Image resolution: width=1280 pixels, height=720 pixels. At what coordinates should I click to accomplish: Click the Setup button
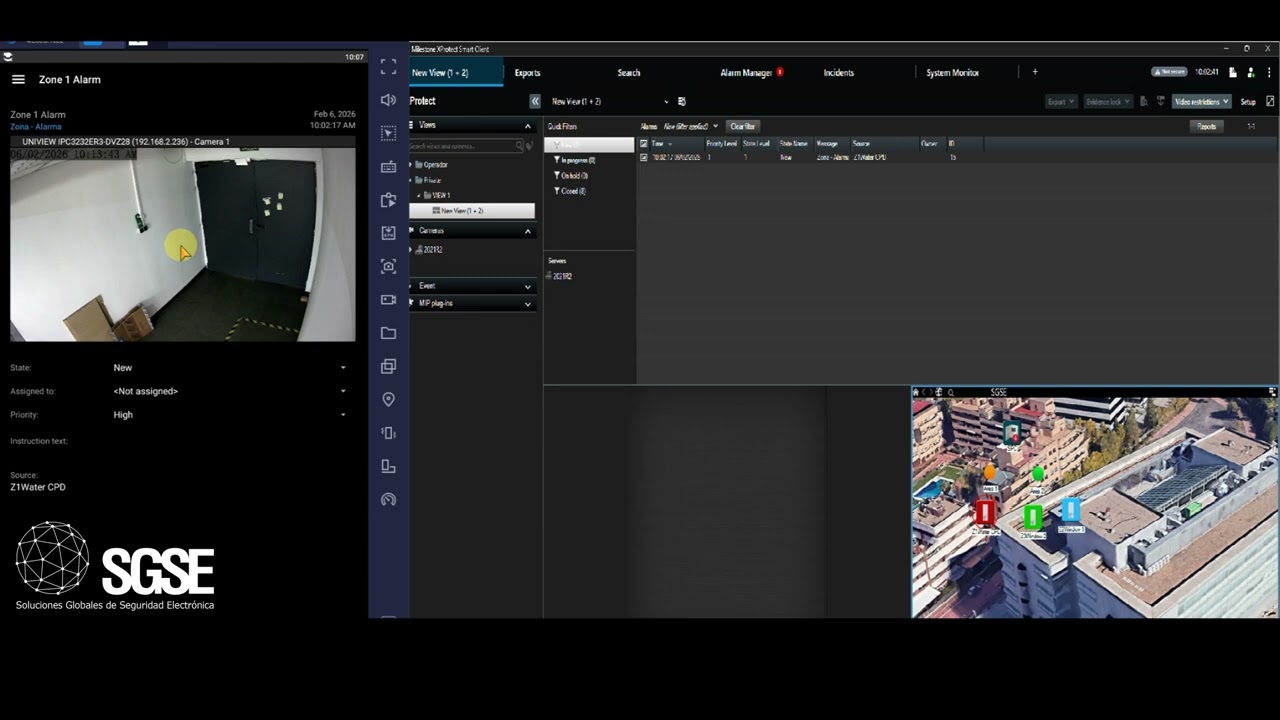tap(1248, 102)
